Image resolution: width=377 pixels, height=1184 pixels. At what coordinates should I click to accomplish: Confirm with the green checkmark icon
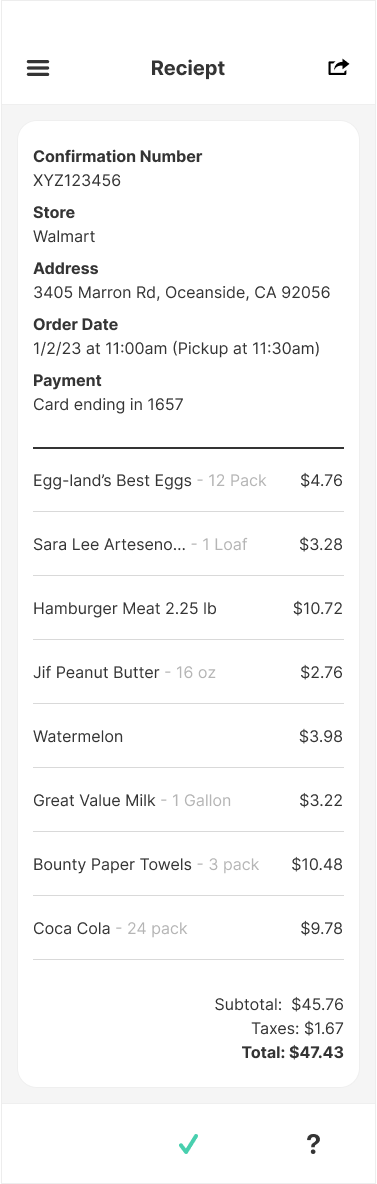pos(188,1144)
